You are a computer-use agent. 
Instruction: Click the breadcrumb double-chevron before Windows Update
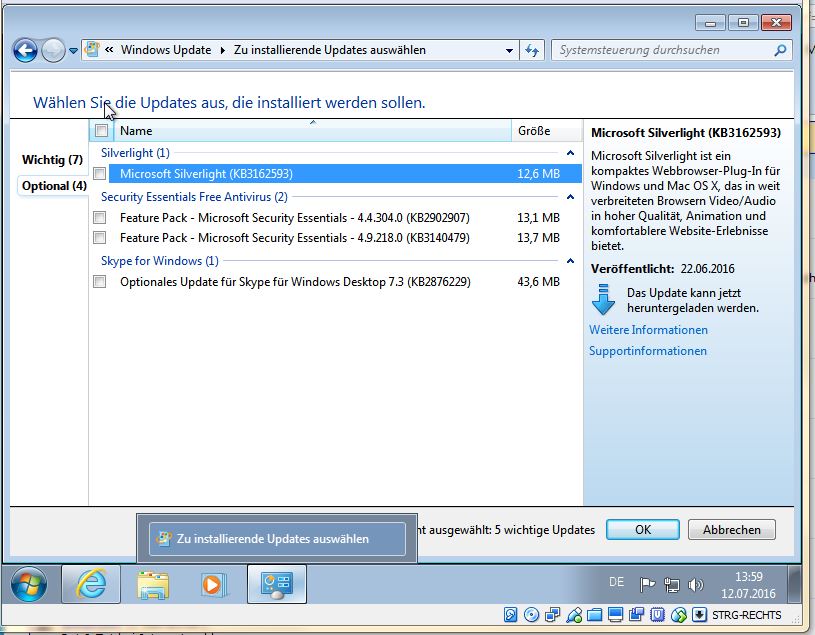tap(109, 50)
